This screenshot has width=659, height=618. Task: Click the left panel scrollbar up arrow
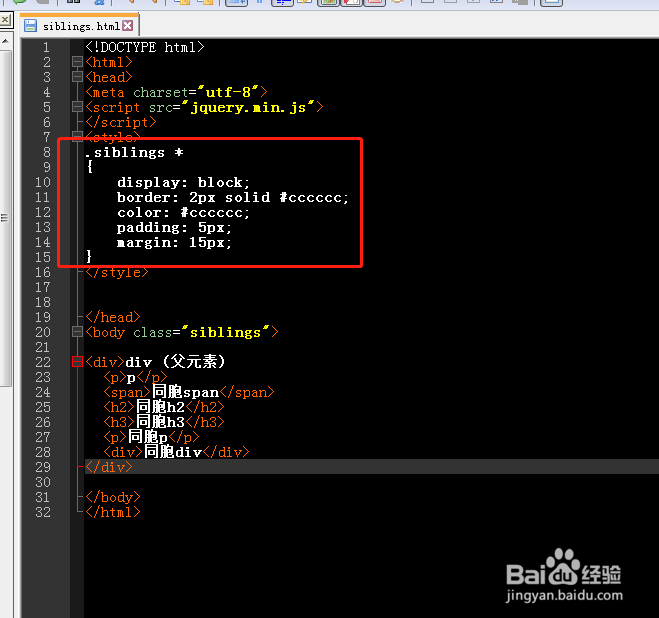click(x=5, y=41)
